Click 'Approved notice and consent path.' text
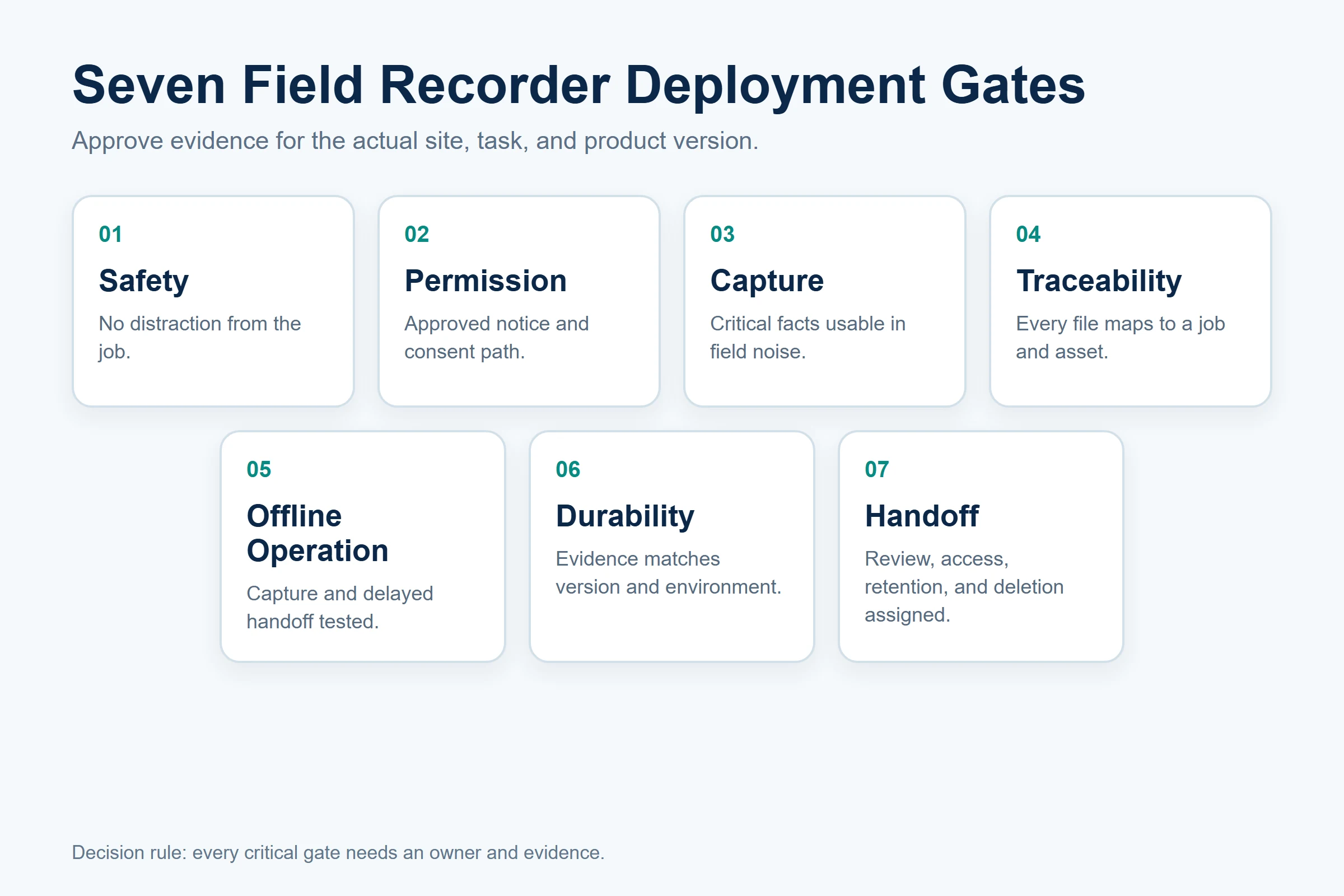 pos(496,337)
